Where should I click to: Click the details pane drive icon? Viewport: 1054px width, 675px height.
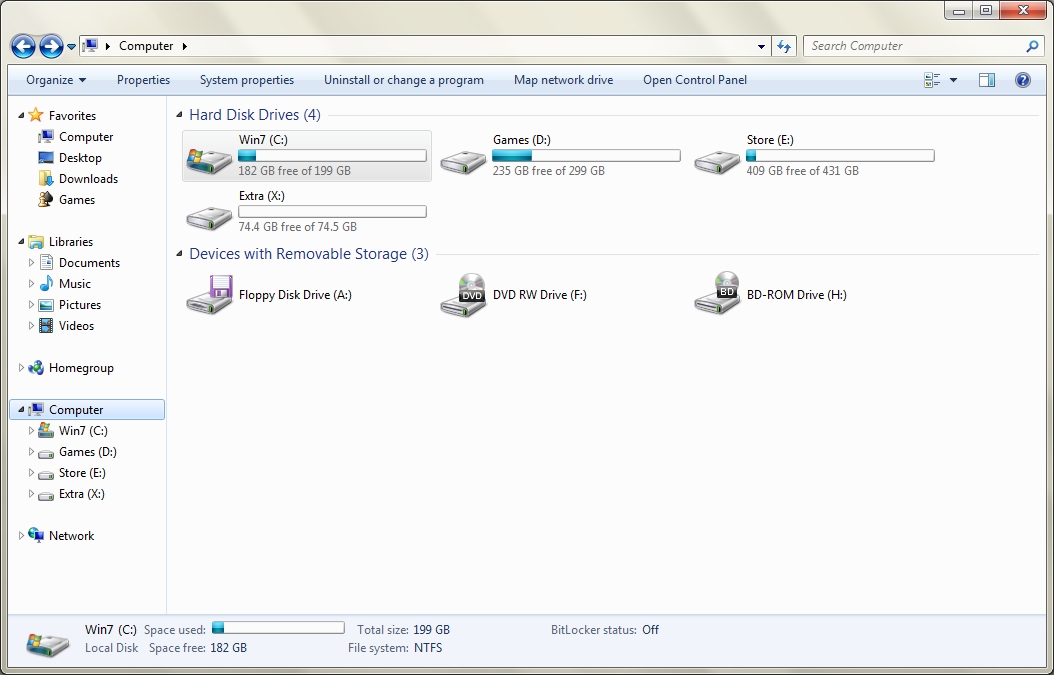[x=48, y=643]
